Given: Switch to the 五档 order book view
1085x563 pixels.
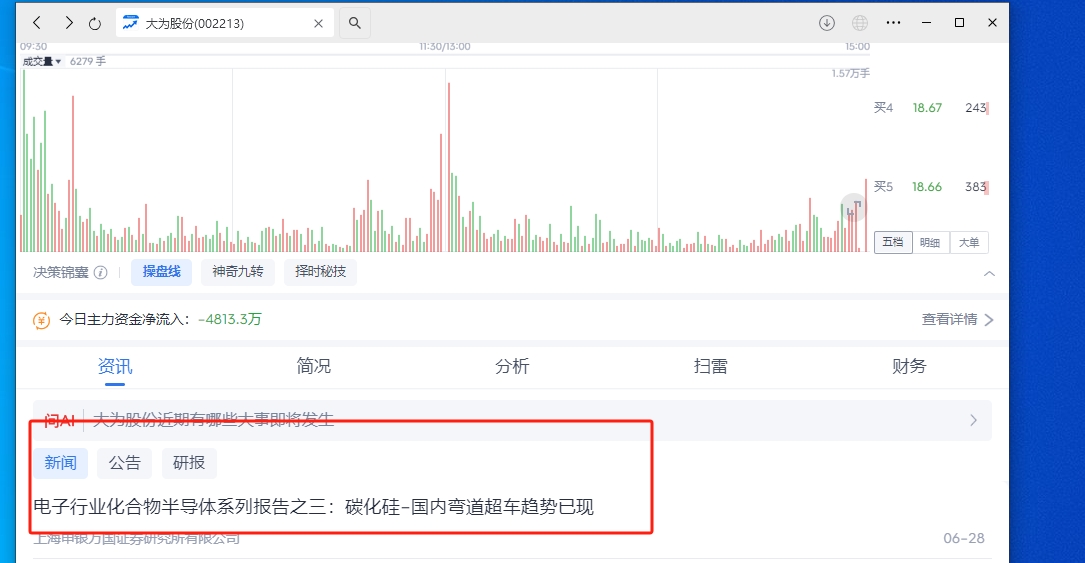Looking at the screenshot, I should coord(893,242).
